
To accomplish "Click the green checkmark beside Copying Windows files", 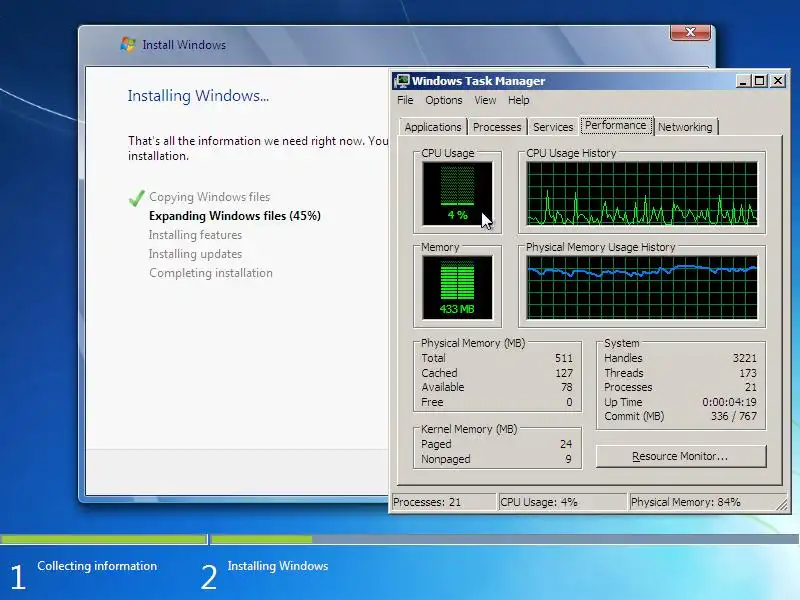I will (x=137, y=198).
